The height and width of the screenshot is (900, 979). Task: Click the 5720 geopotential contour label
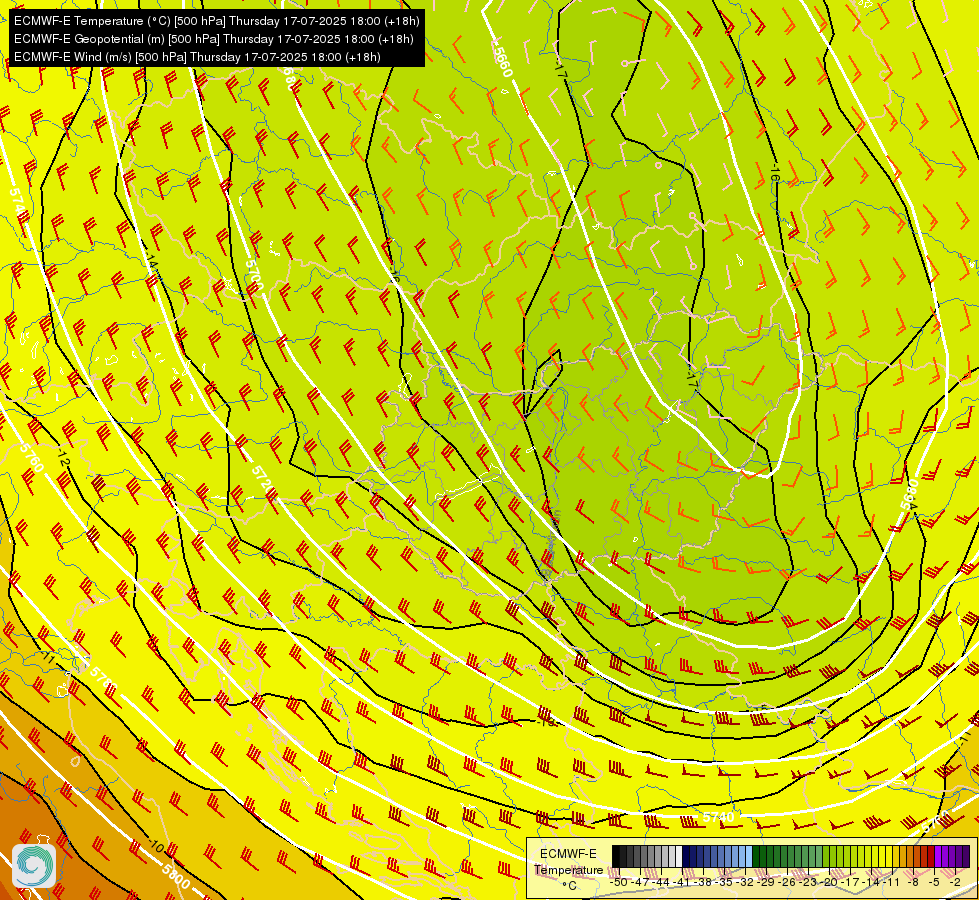tap(264, 482)
